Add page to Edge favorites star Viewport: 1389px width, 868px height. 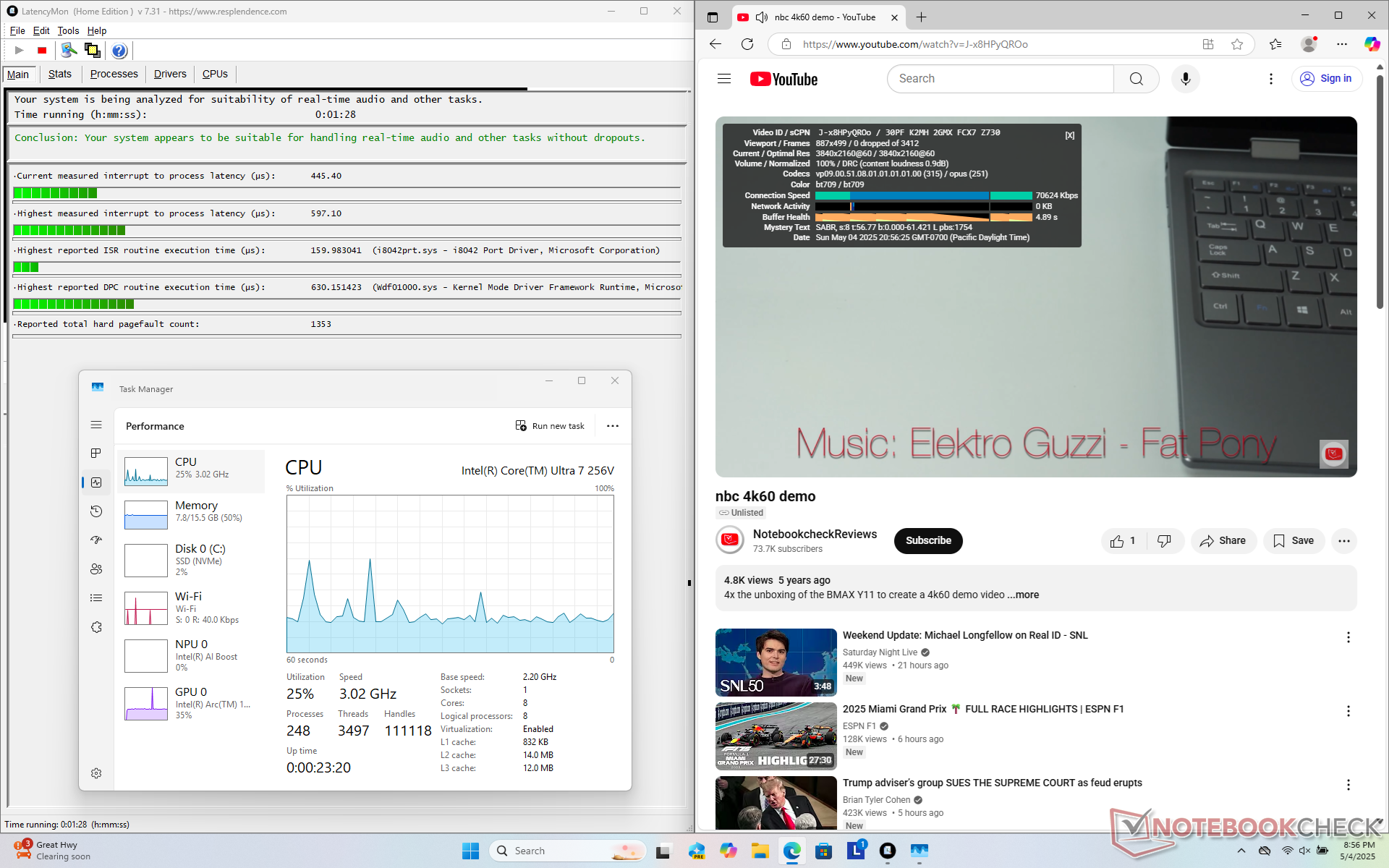pos(1237,44)
